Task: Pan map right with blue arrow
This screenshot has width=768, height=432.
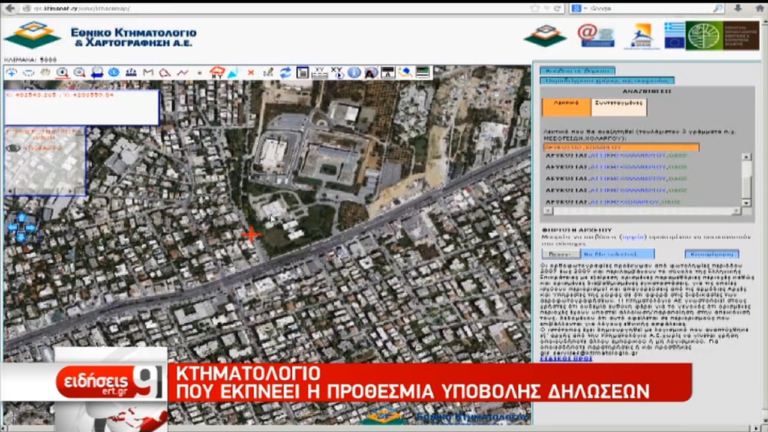Action: coord(31,228)
